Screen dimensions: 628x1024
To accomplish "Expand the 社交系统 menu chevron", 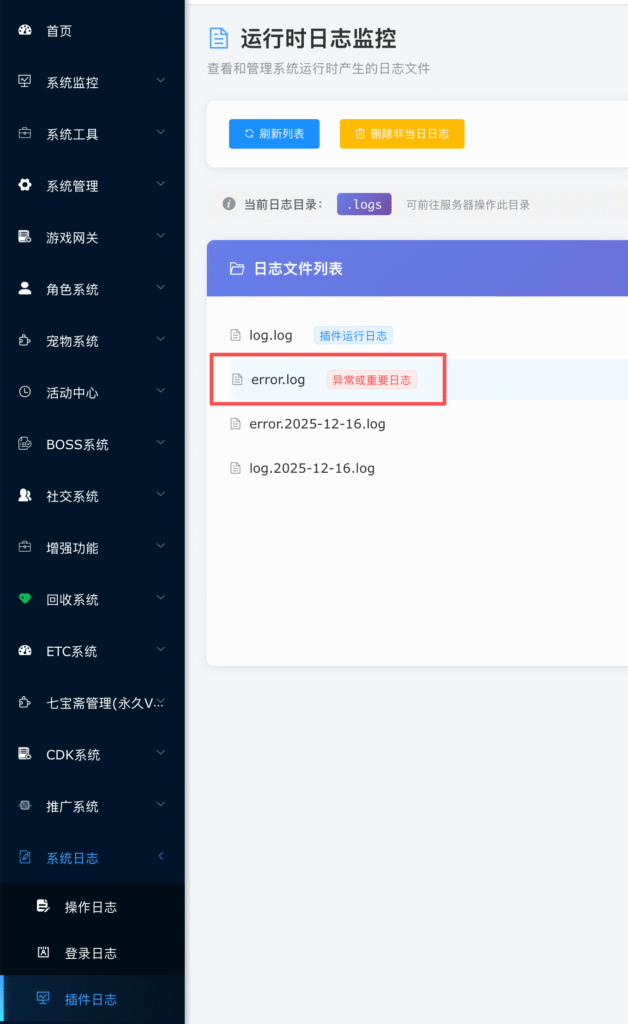I will (x=161, y=494).
